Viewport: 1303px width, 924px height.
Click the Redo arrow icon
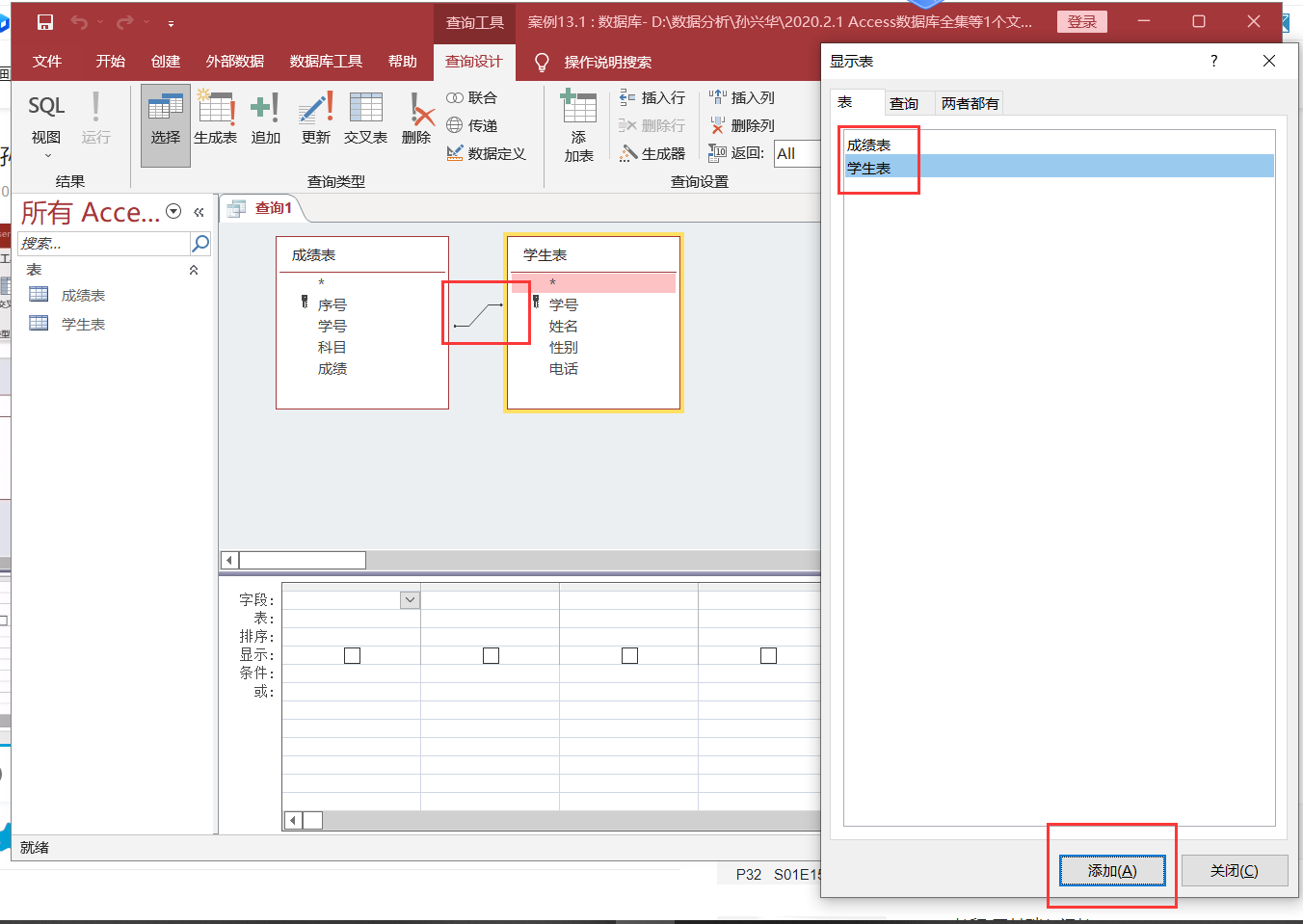(x=124, y=22)
